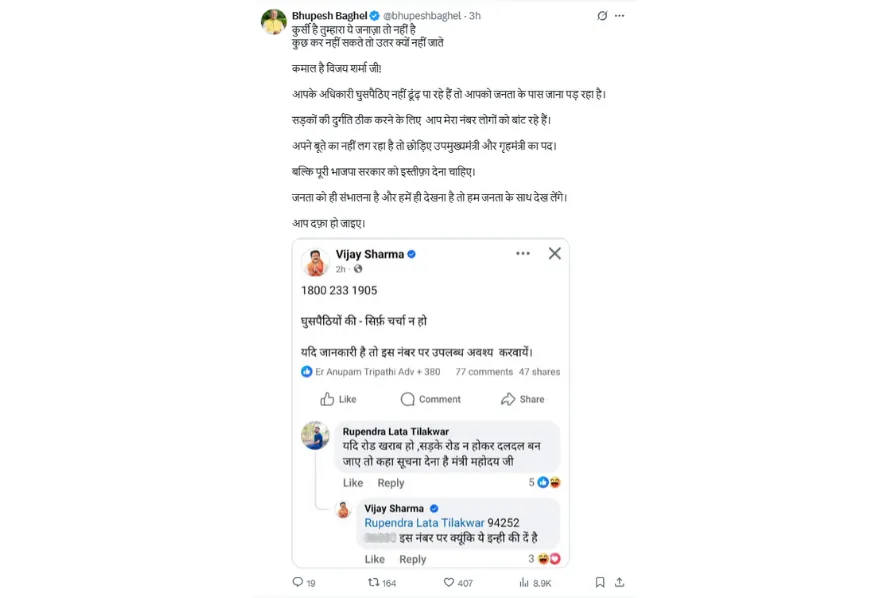The width and height of the screenshot is (889, 598).
Task: Click the Grok icon on the tweet
Action: coord(601,16)
